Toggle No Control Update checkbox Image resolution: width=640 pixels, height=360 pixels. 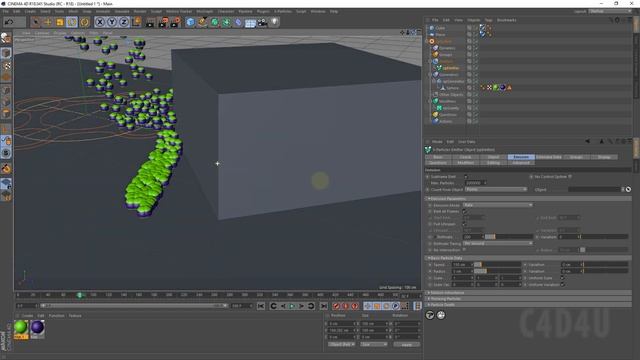tap(570, 177)
